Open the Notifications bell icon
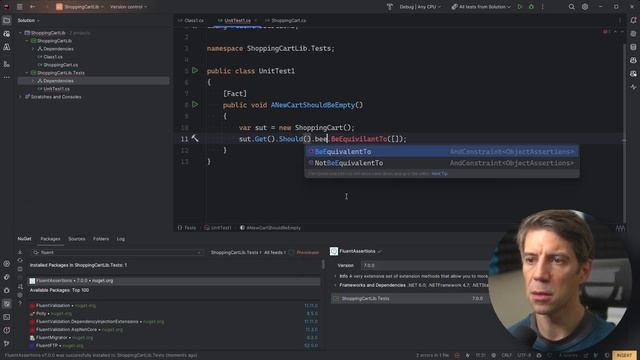This screenshot has height=360, width=640. [633, 20]
